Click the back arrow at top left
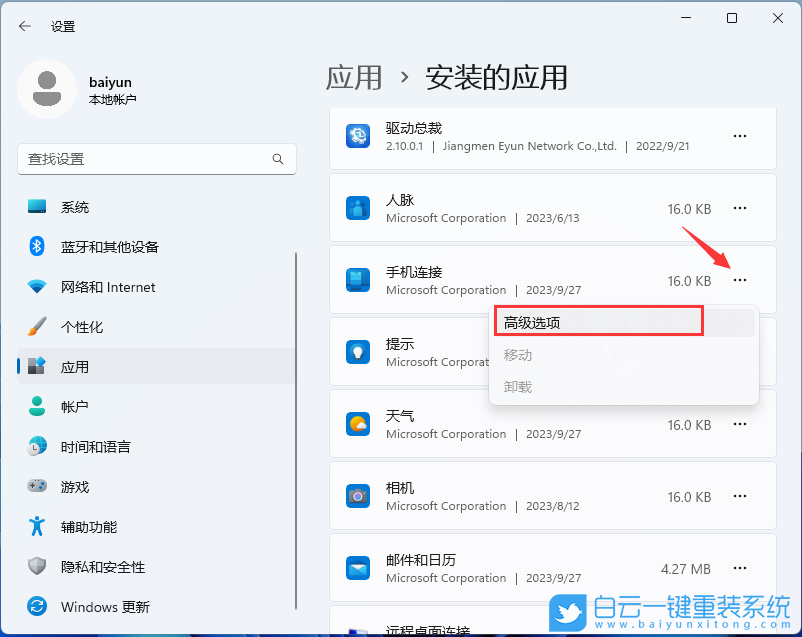Image resolution: width=802 pixels, height=637 pixels. 23,27
